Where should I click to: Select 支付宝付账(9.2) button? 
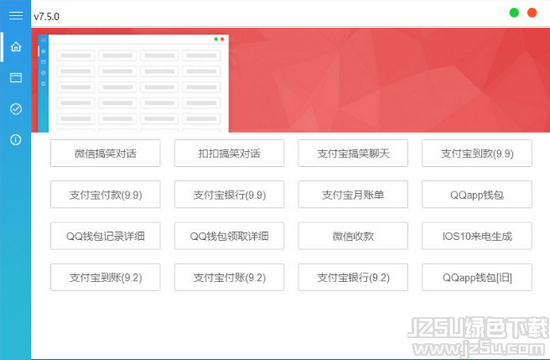coord(229,277)
